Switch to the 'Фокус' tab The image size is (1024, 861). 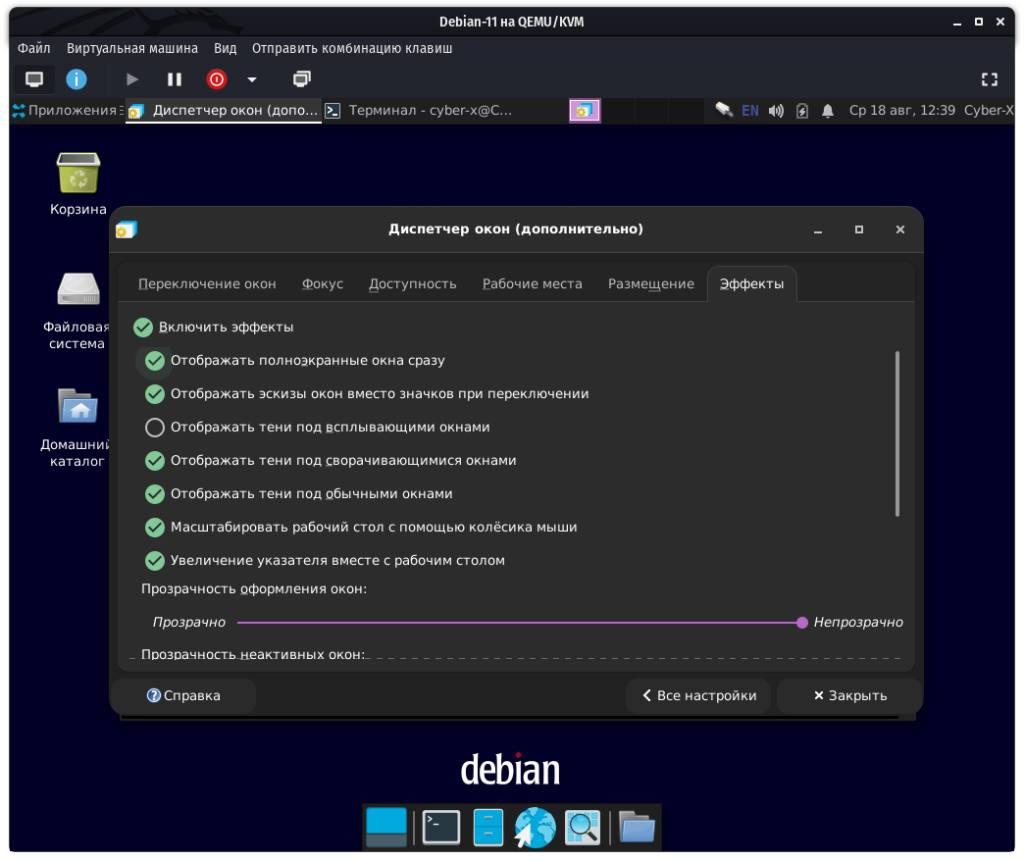pos(322,284)
